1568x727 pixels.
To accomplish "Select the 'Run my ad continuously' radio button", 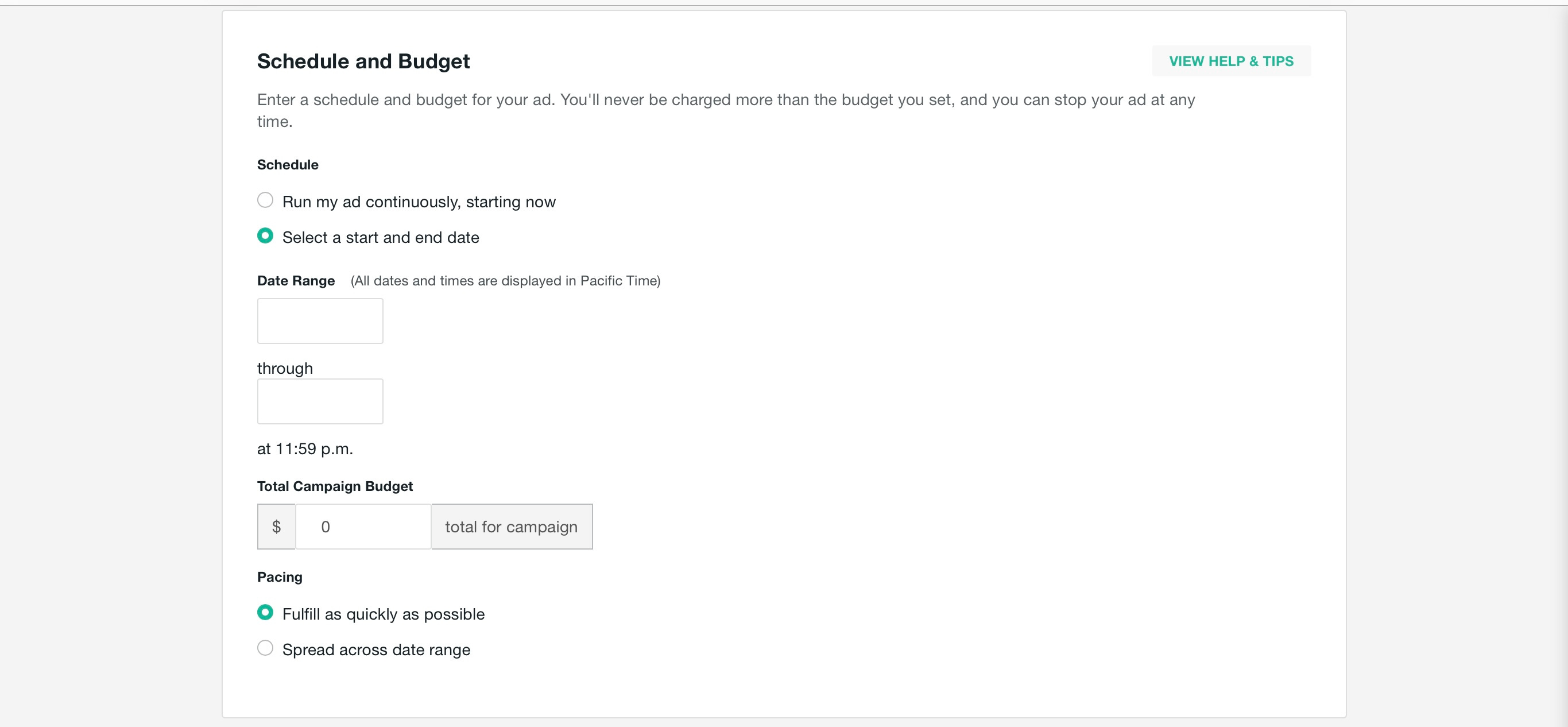I will [265, 200].
